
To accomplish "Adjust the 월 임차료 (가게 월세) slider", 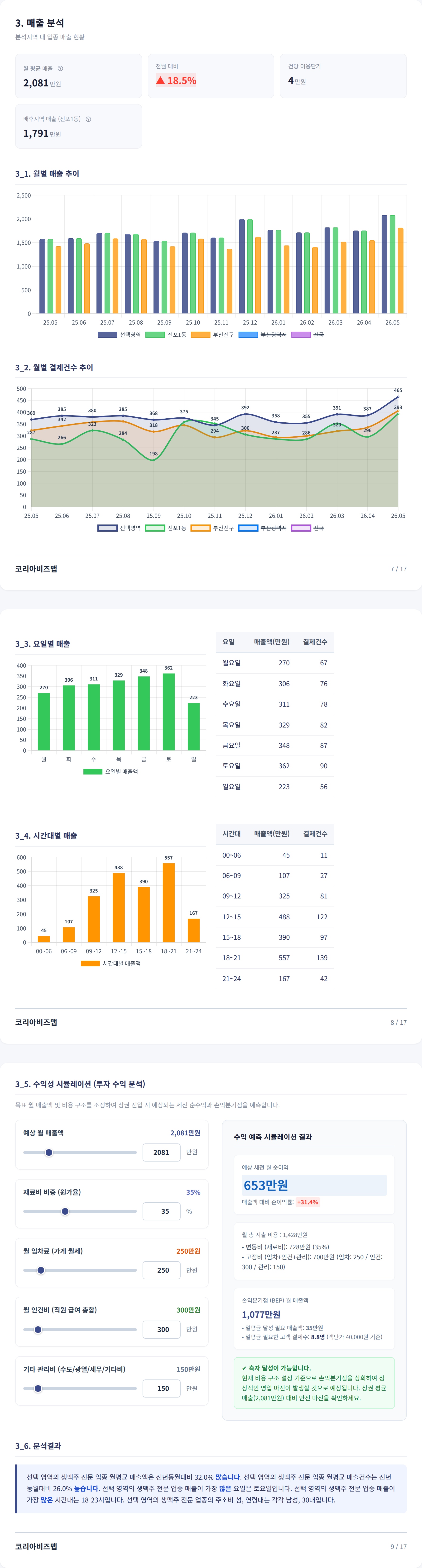I will pos(80,1270).
